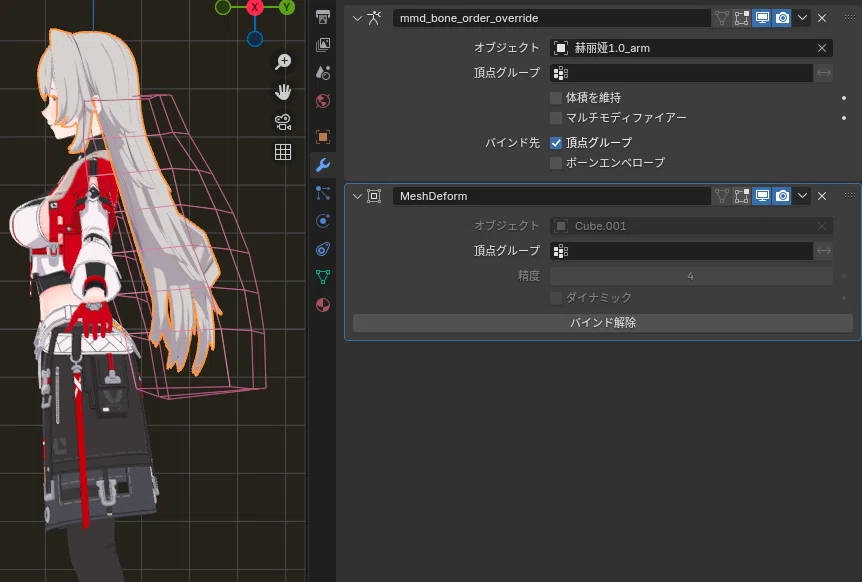This screenshot has width=862, height=582.
Task: Enable the 体積を維持 checkbox
Action: (556, 98)
